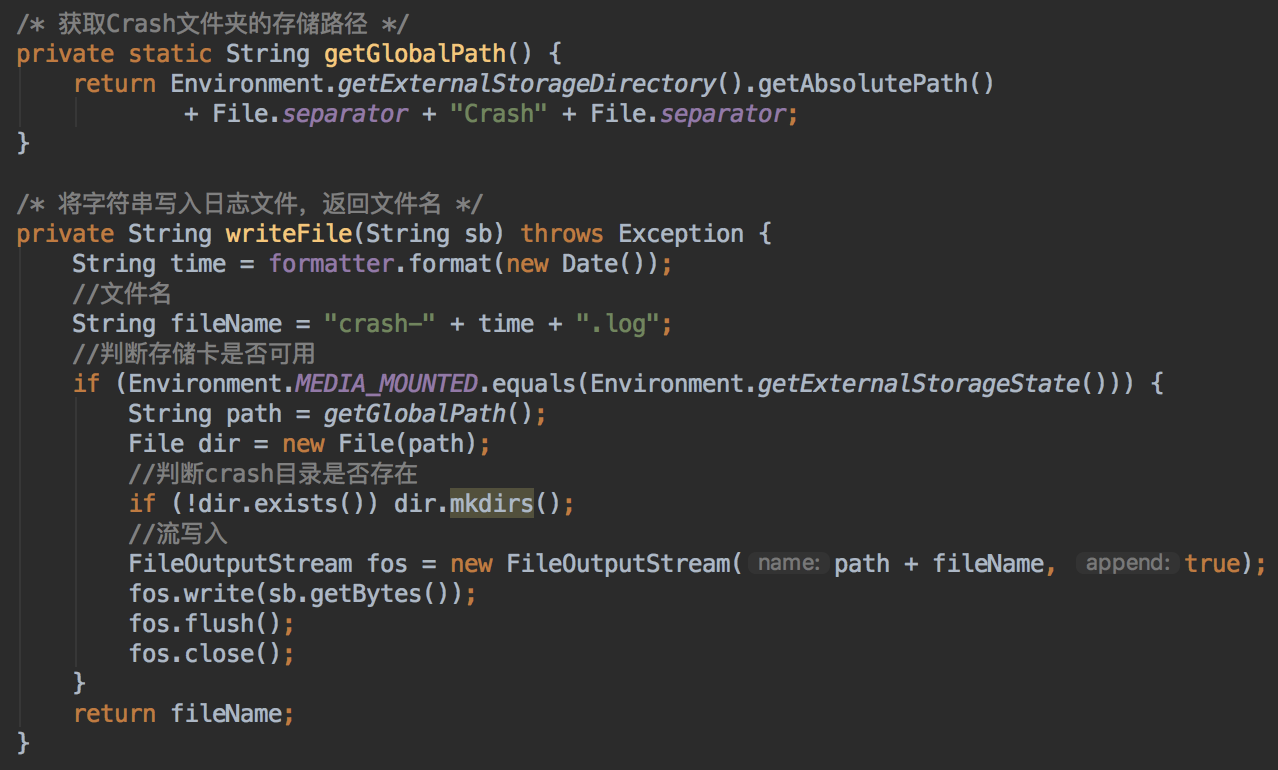This screenshot has width=1278, height=770.
Task: Click fileName in the final return statement
Action: (x=226, y=713)
